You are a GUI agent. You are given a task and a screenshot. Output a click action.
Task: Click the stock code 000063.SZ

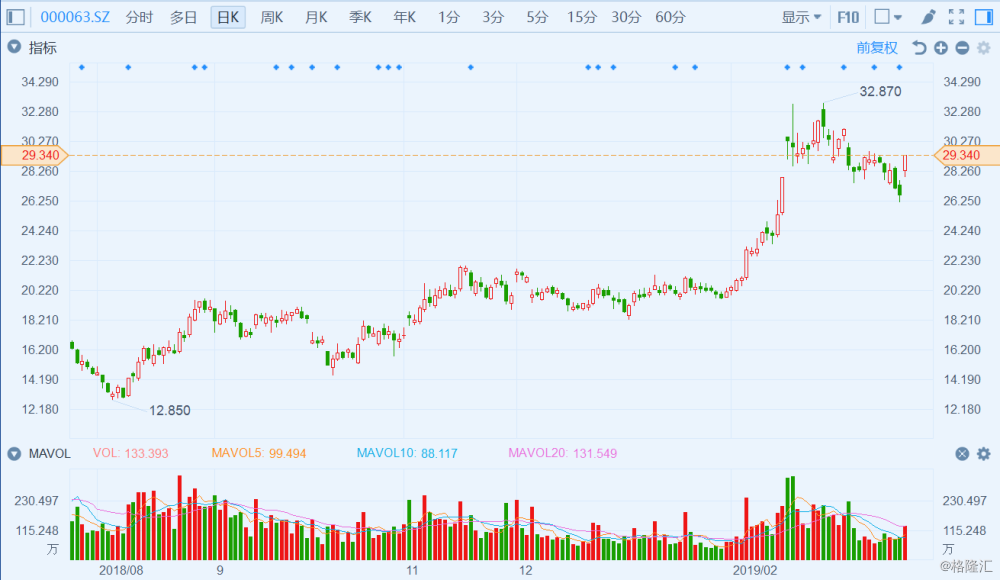(75, 17)
